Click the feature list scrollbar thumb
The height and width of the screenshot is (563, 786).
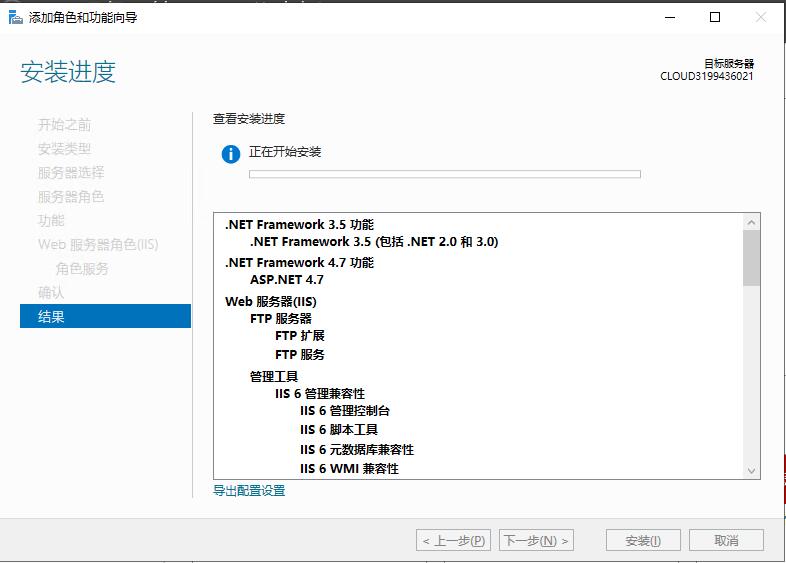pyautogui.click(x=751, y=258)
